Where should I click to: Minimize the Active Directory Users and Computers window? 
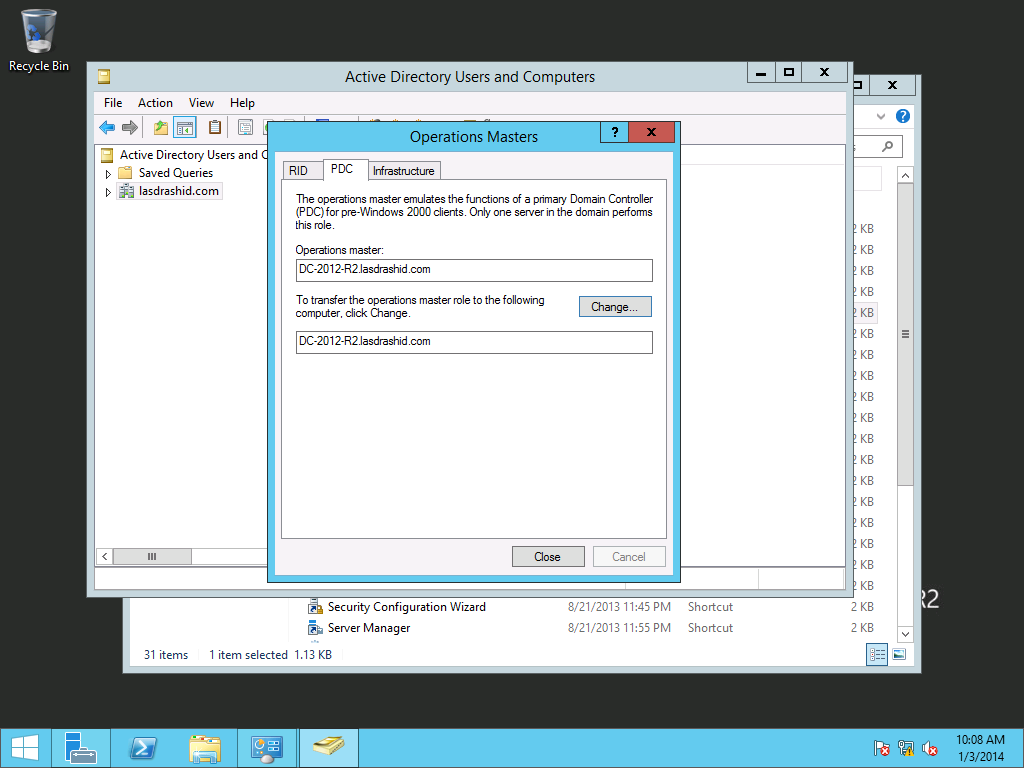761,72
